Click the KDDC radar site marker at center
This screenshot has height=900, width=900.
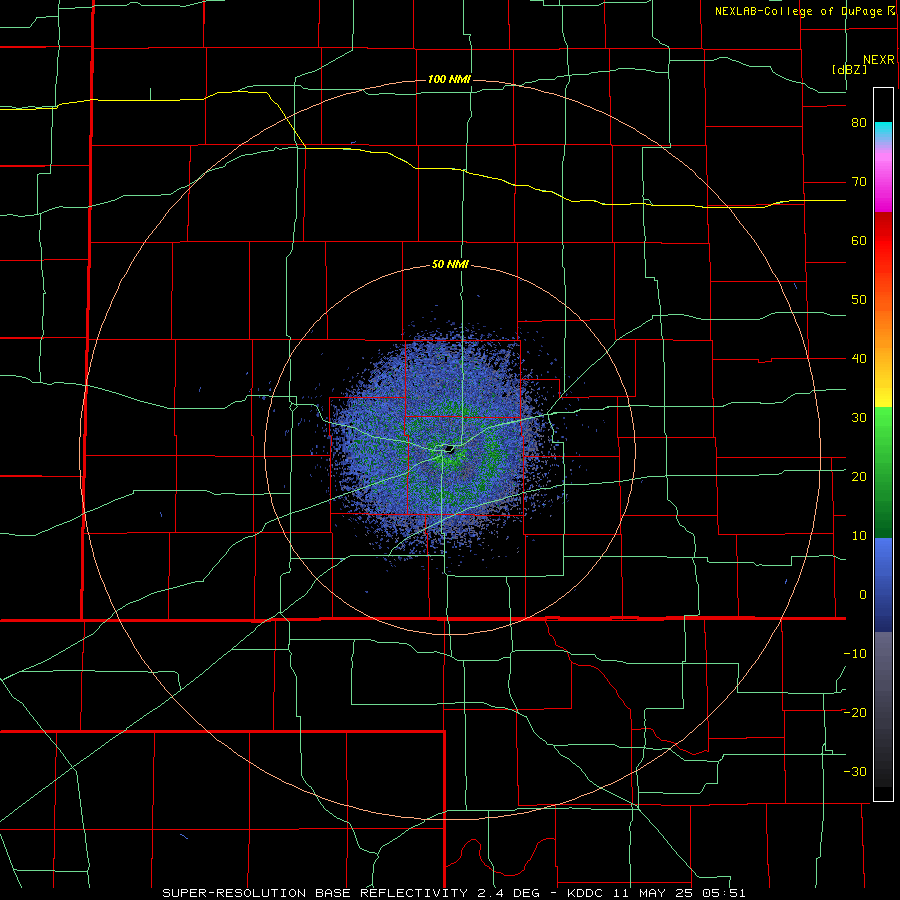click(x=449, y=448)
